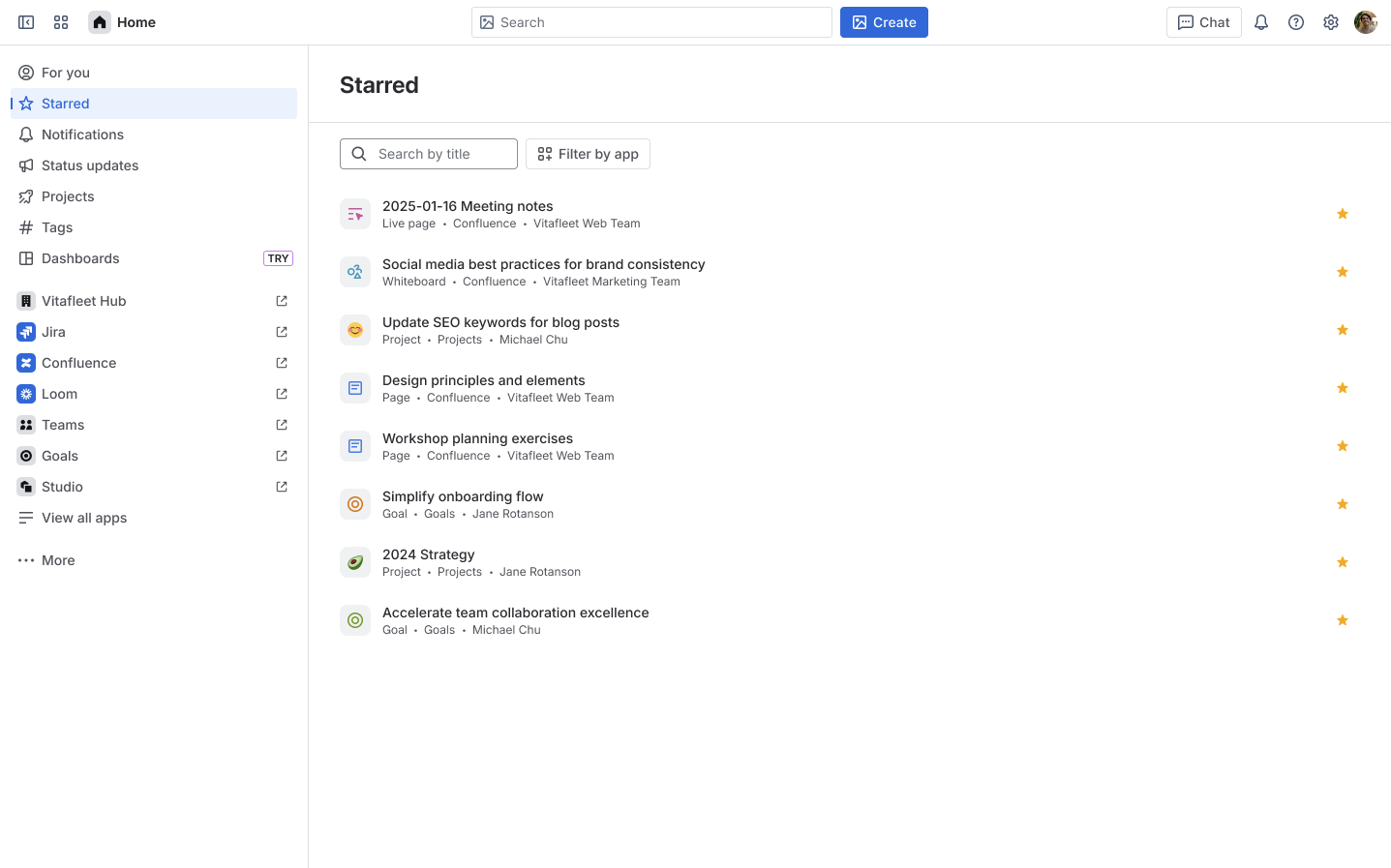This screenshot has height=868, width=1391.
Task: Open the user profile avatar
Action: pyautogui.click(x=1366, y=22)
